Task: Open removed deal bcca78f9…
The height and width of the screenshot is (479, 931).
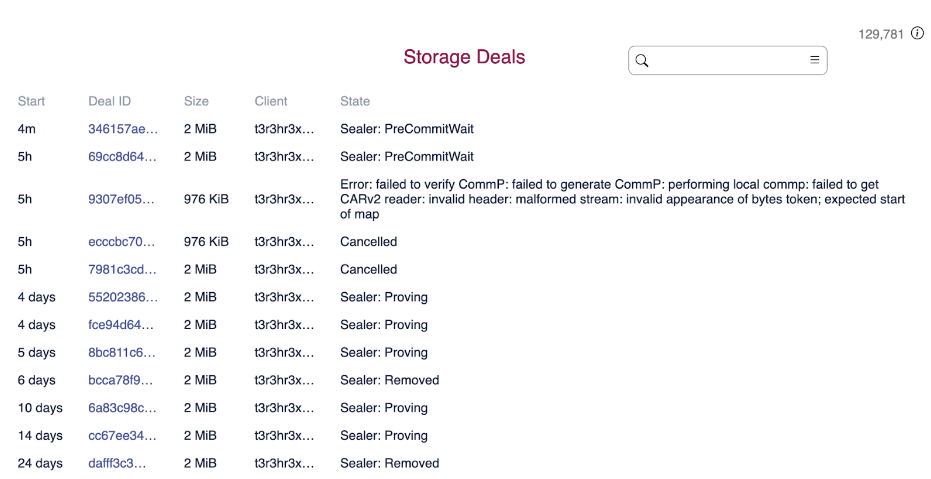Action: 121,380
